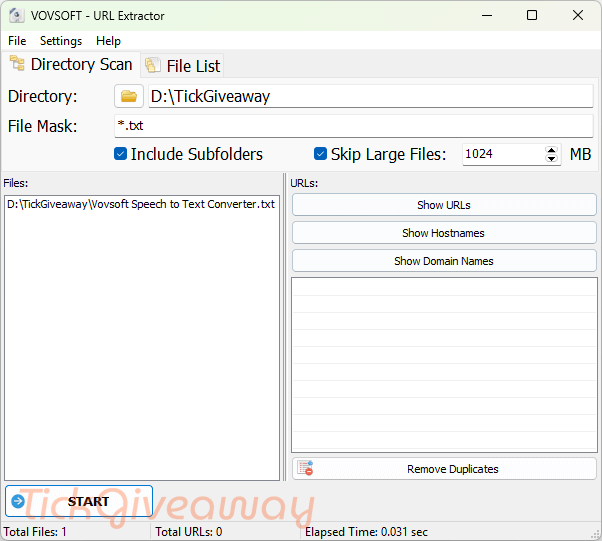Open the Settings menu
Image resolution: width=602 pixels, height=541 pixels.
click(x=61, y=41)
